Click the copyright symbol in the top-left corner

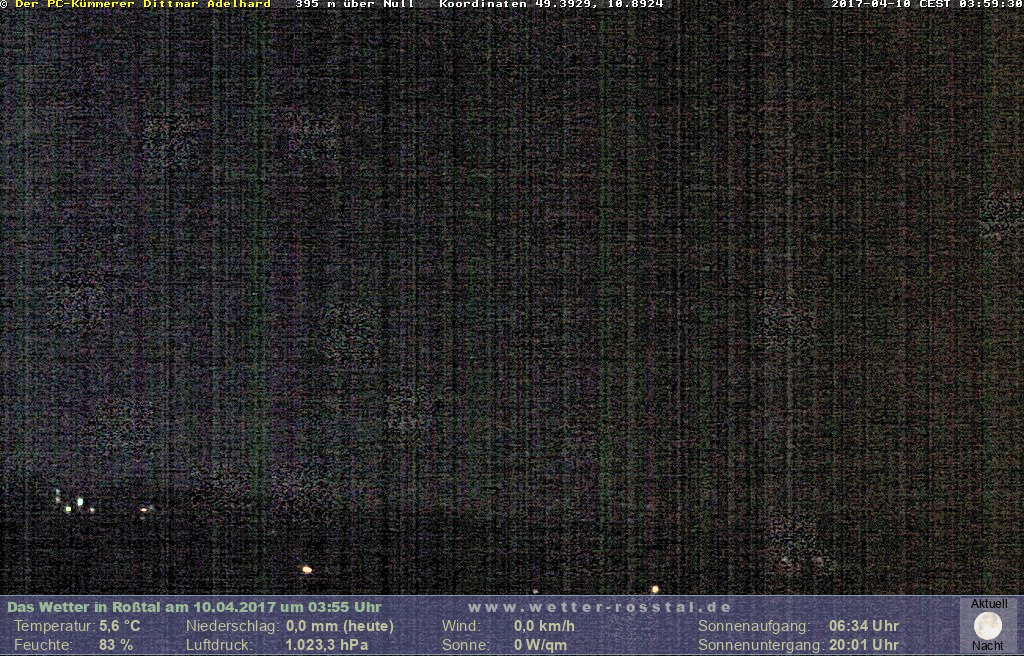[x=4, y=4]
